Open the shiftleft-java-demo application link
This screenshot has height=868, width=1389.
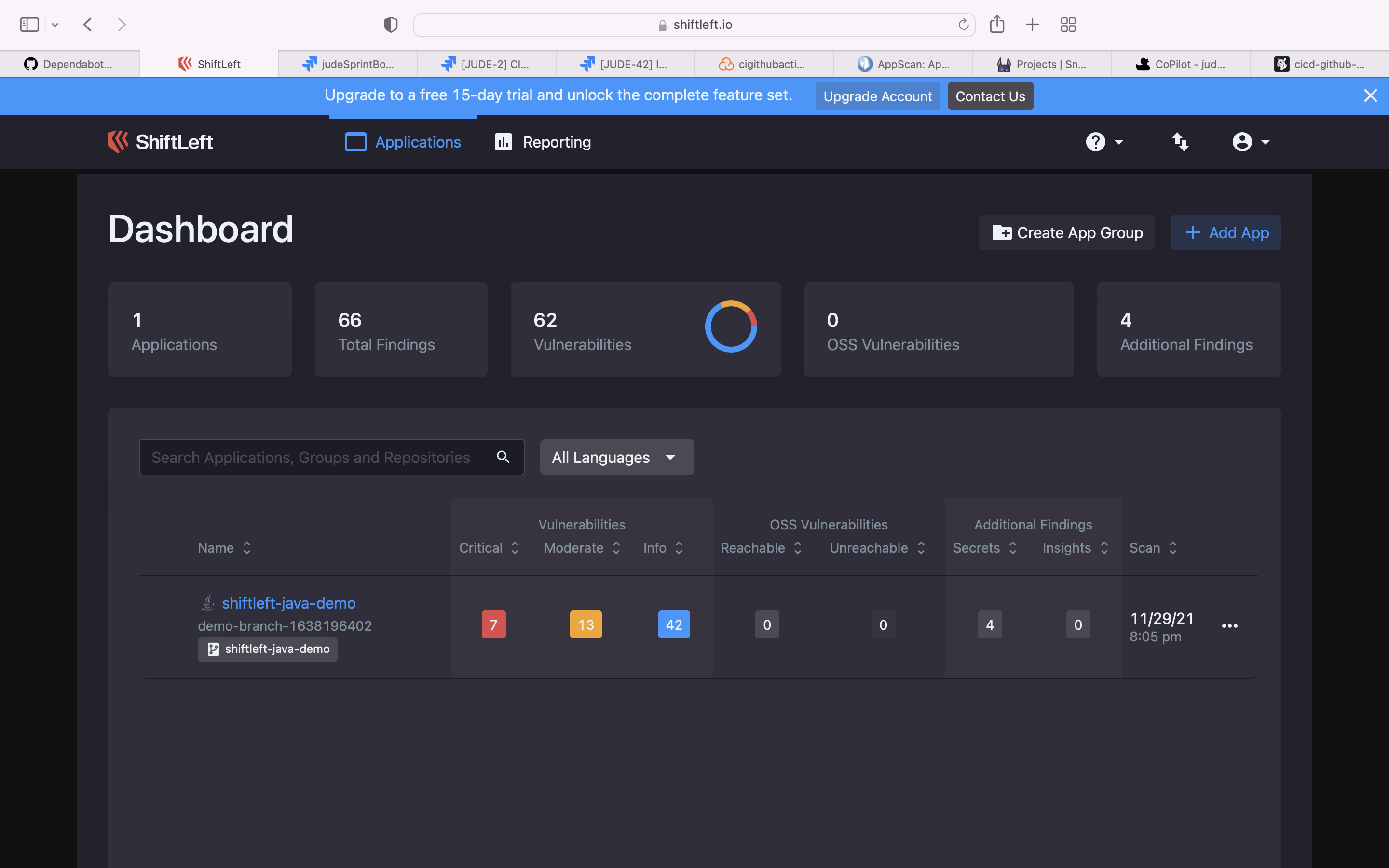(x=288, y=603)
